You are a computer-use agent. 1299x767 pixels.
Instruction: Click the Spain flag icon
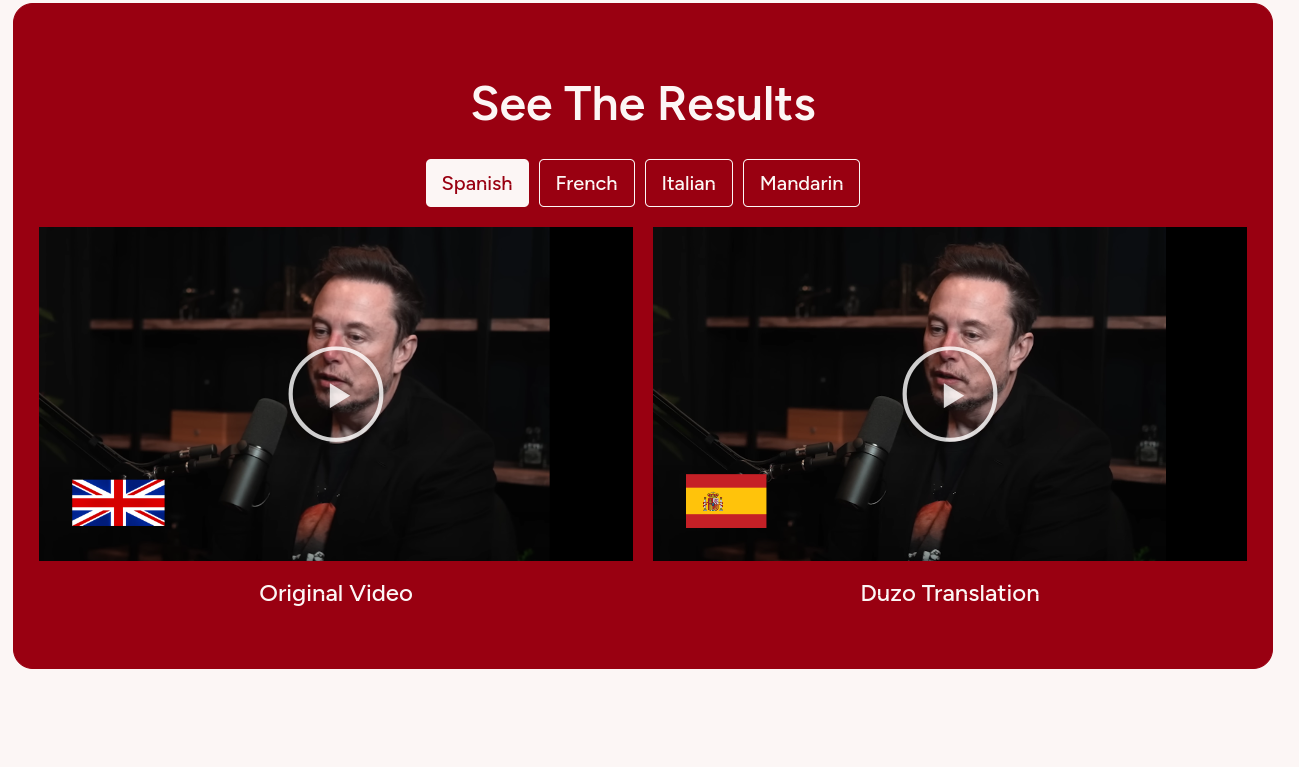[x=726, y=500]
